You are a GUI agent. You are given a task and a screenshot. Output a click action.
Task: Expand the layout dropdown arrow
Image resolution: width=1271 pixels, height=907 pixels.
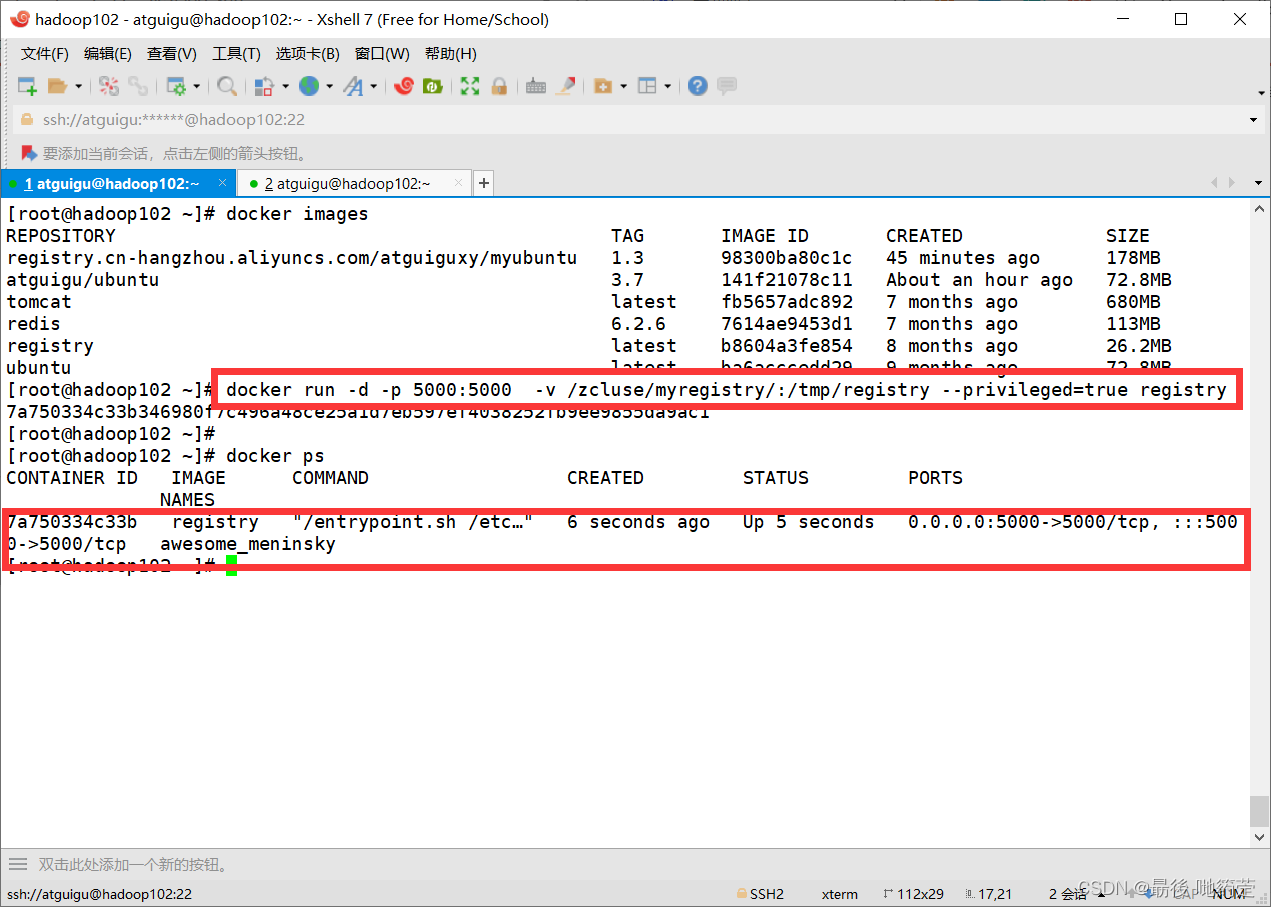pos(667,87)
